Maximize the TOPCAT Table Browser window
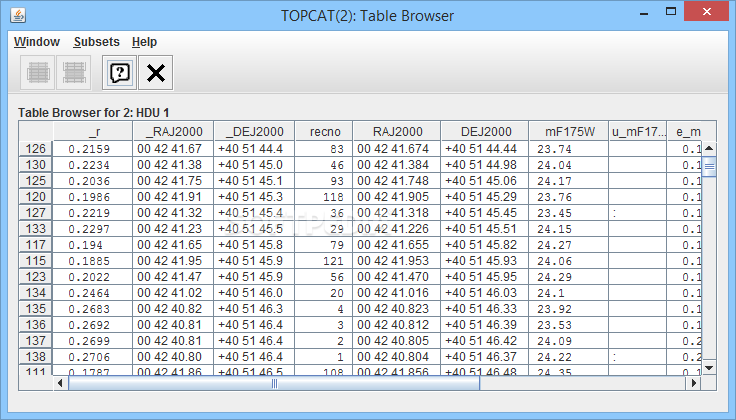This screenshot has width=736, height=420. [671, 12]
